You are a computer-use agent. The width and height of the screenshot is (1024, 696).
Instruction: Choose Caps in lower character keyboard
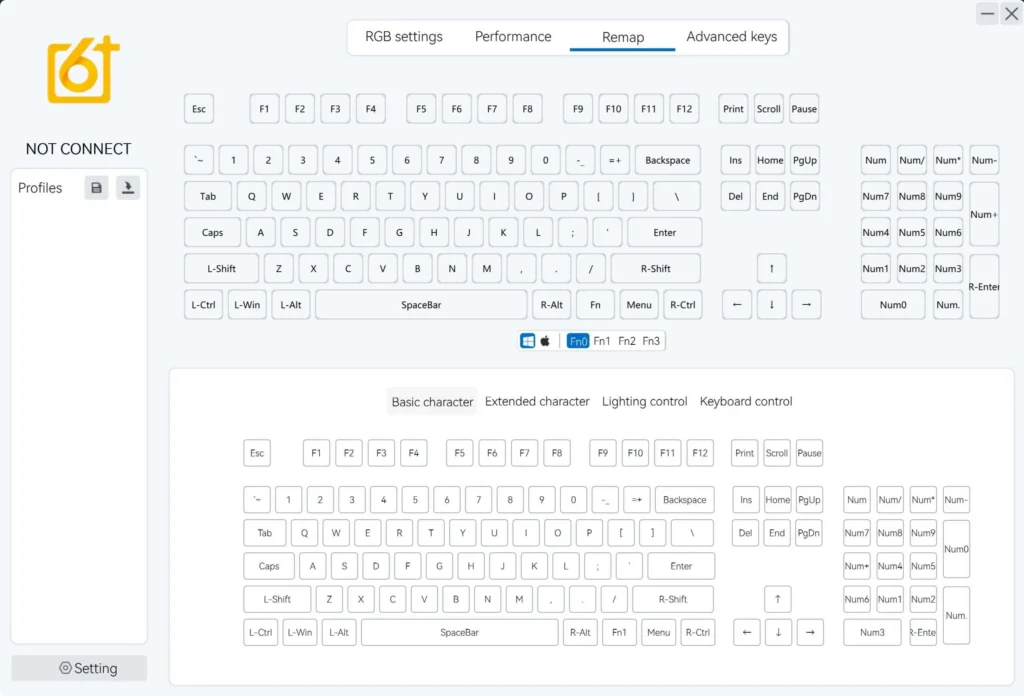(x=269, y=566)
